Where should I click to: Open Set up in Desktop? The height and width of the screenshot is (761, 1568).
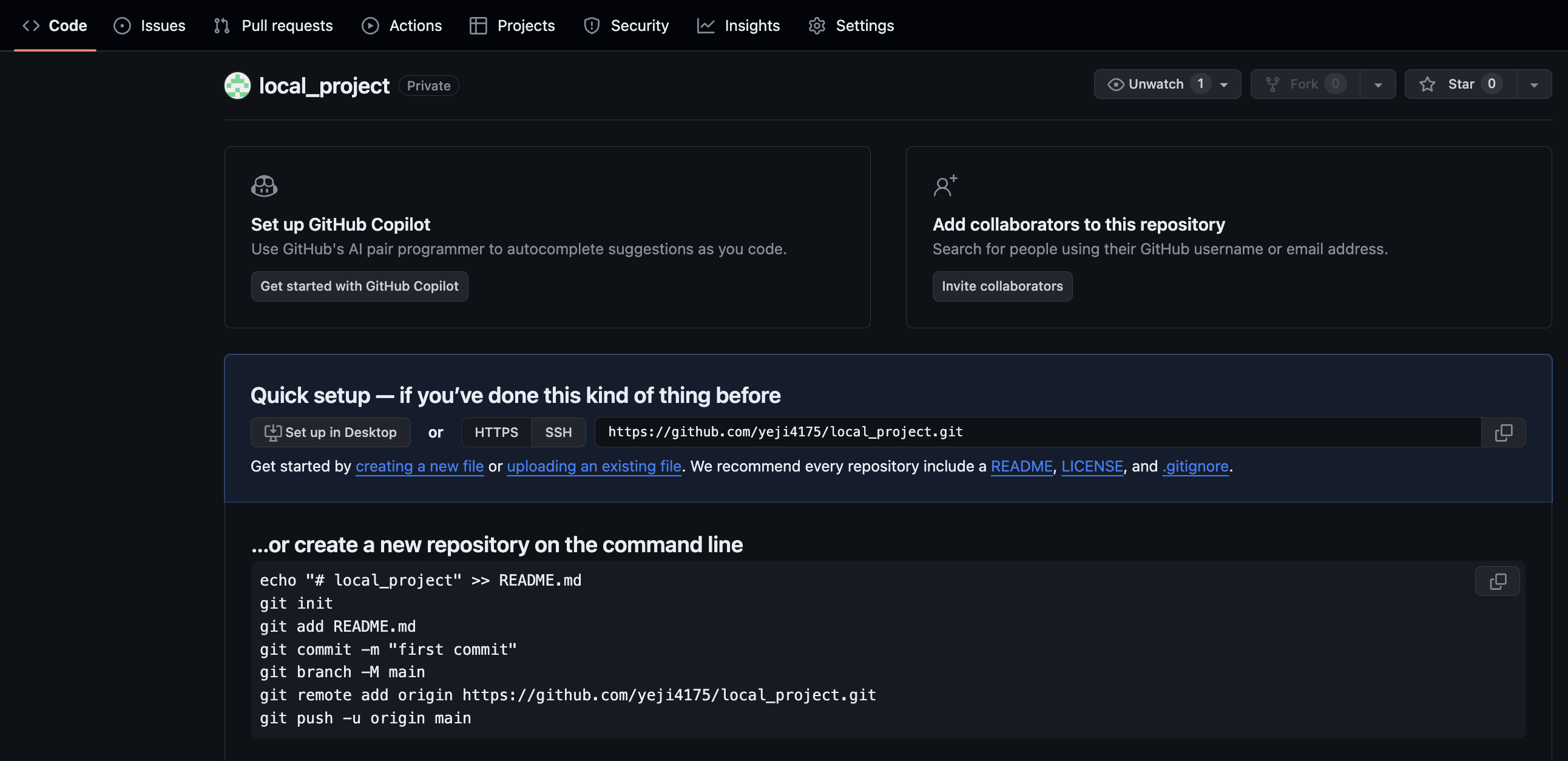331,432
